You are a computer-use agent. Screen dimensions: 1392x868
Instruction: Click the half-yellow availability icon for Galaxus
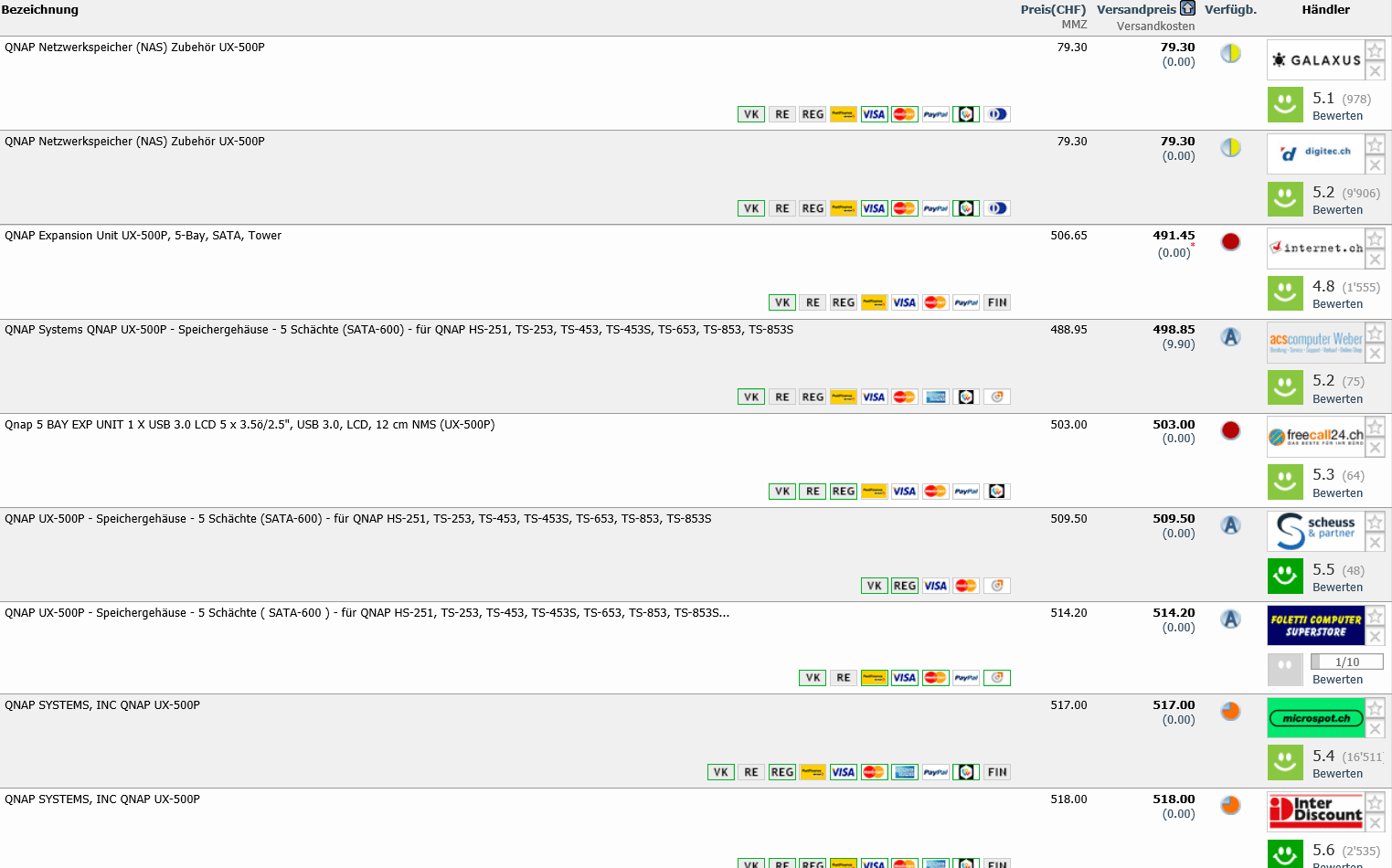click(1231, 53)
